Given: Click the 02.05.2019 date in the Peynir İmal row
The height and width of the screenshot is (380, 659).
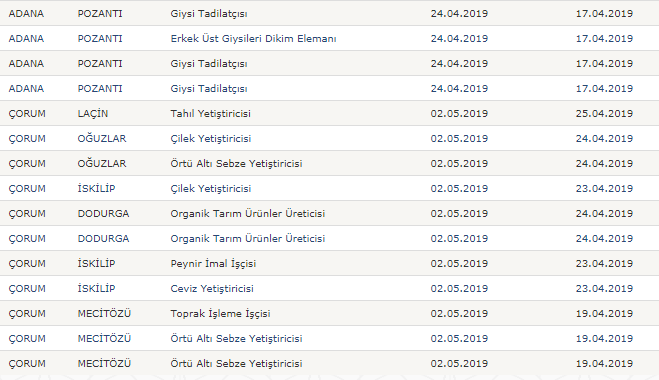Looking at the screenshot, I should click(x=459, y=264).
